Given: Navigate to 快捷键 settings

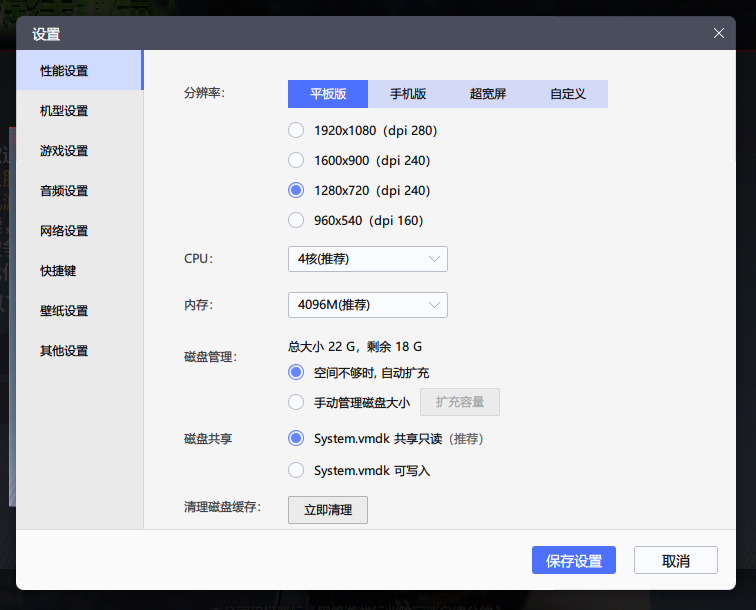Looking at the screenshot, I should click(58, 271).
